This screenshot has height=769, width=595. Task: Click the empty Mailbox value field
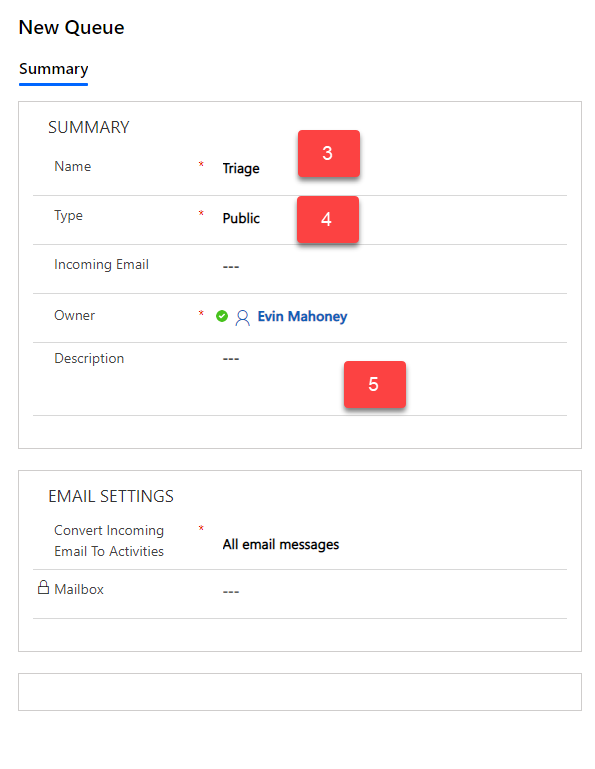pos(394,591)
